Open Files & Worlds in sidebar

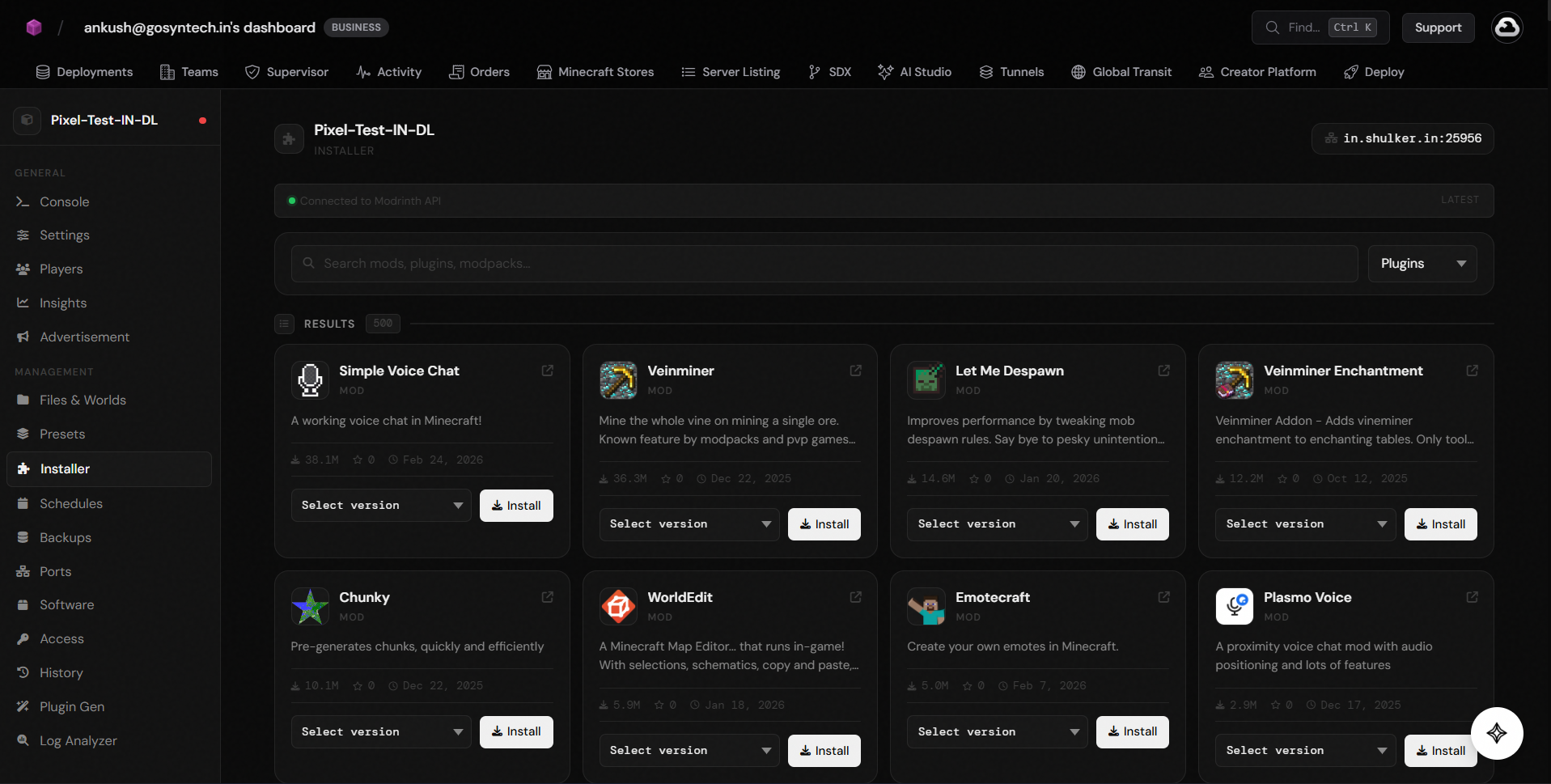(x=109, y=400)
